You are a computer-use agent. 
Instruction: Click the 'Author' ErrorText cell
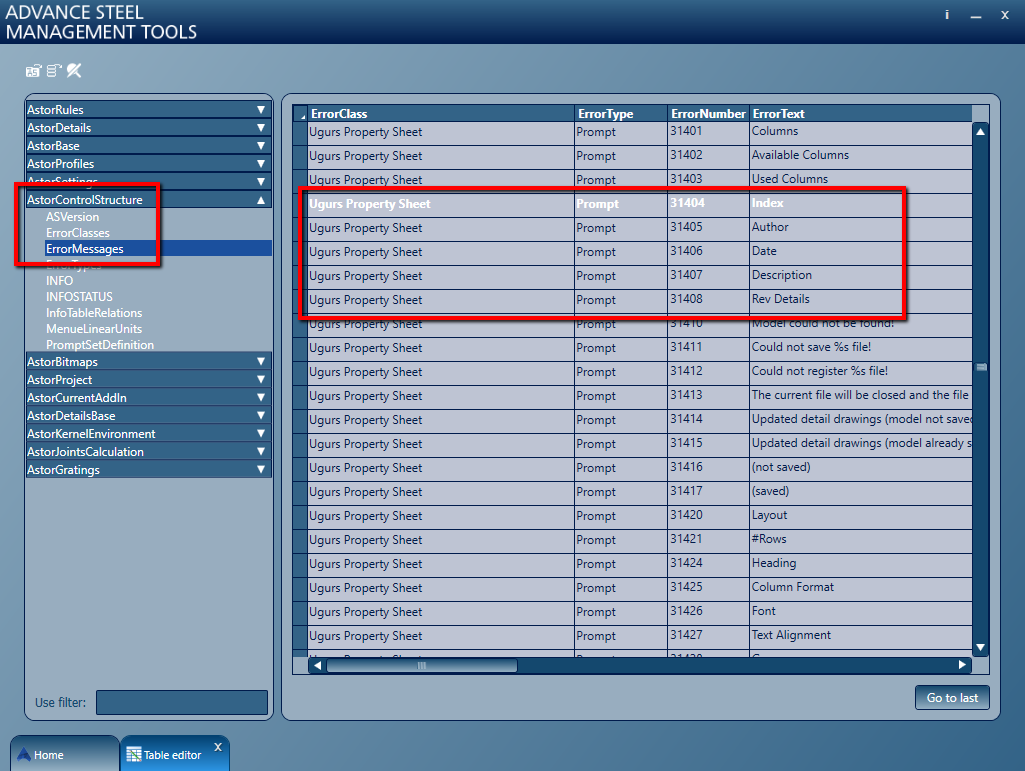coord(861,228)
